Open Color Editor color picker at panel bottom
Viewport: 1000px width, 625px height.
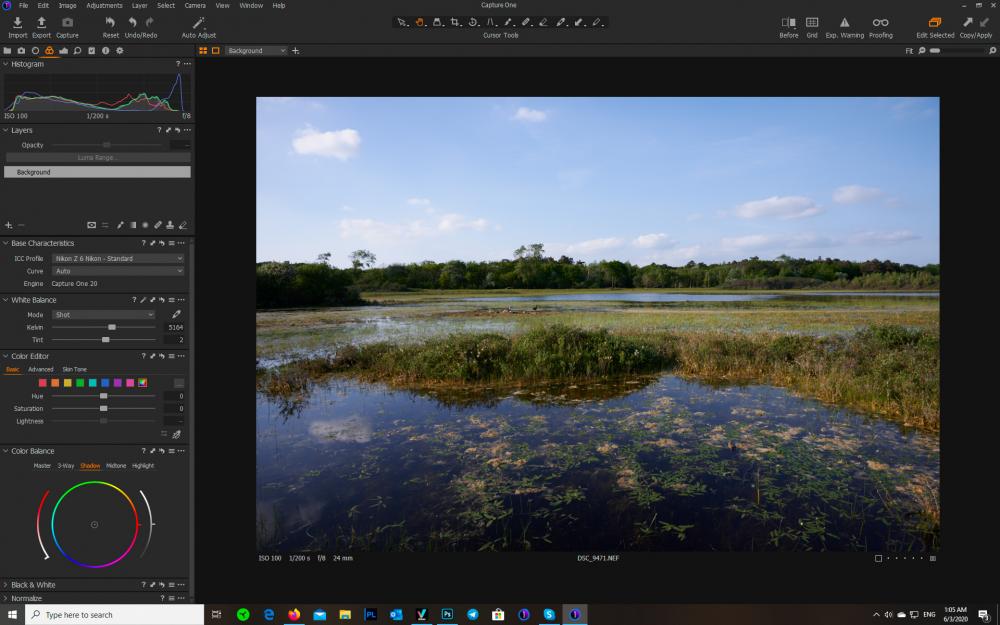coord(177,434)
